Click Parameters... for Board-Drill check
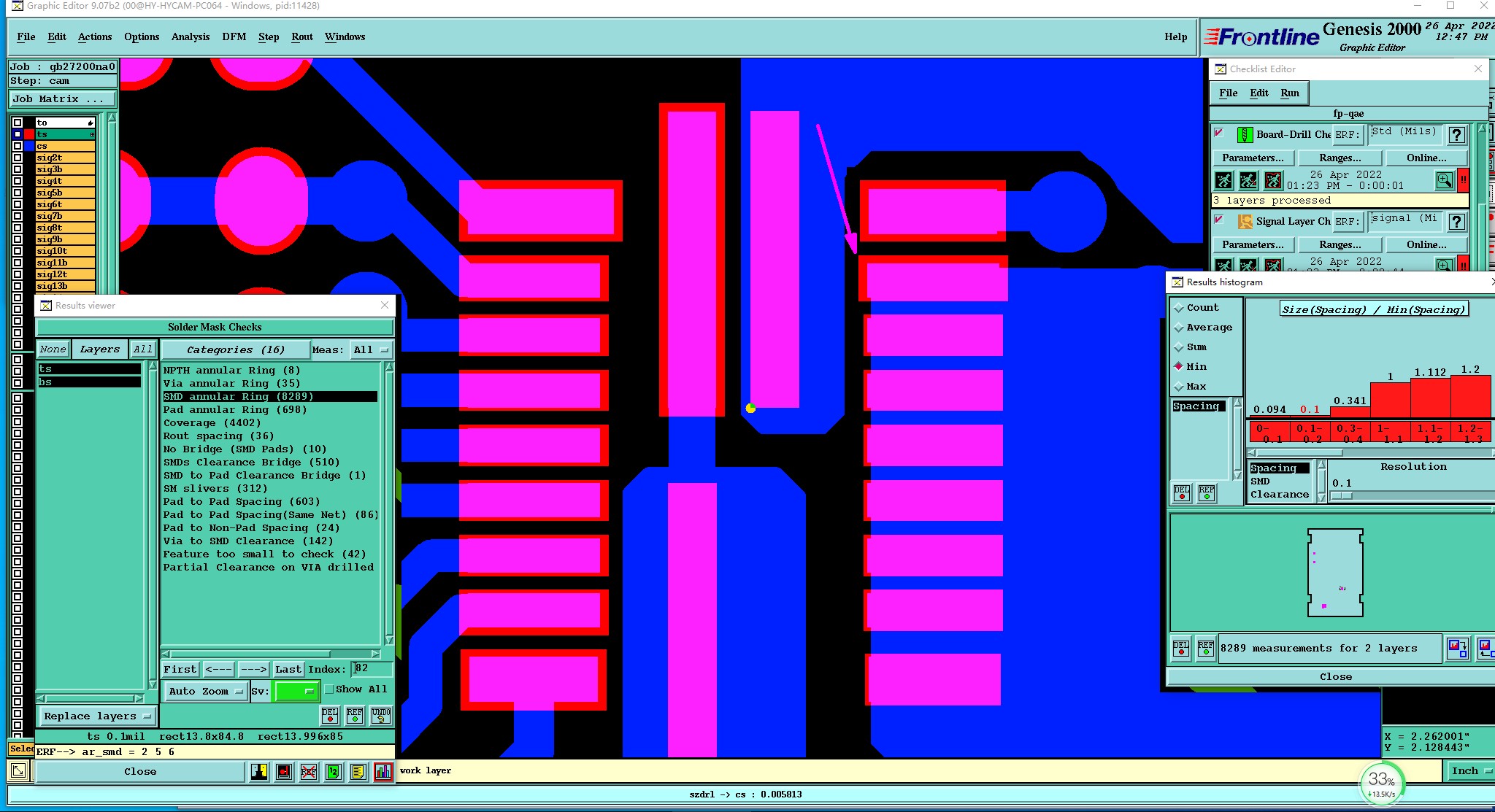 [1253, 158]
